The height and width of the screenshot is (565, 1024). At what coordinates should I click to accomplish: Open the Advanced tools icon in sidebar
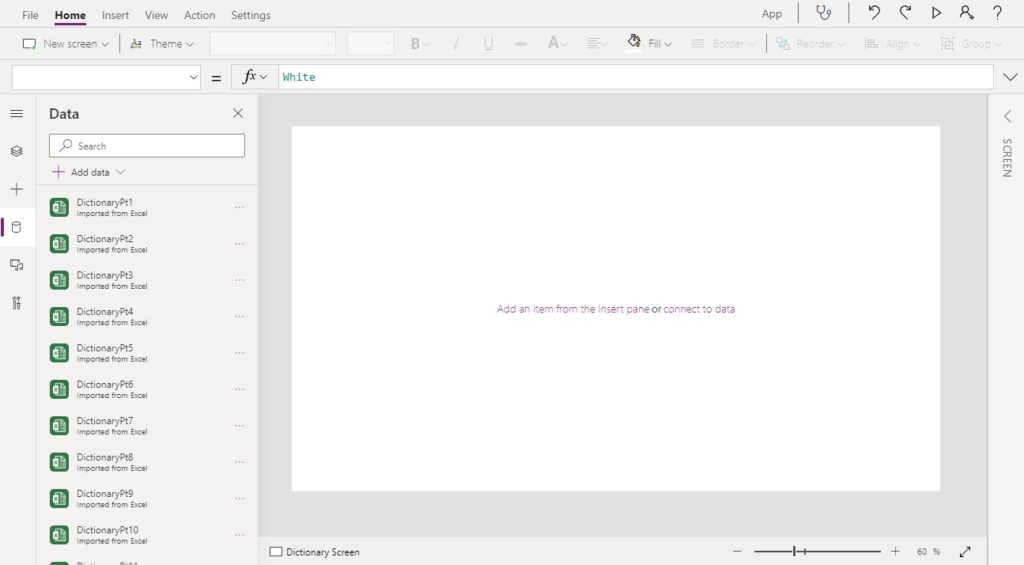[16, 303]
